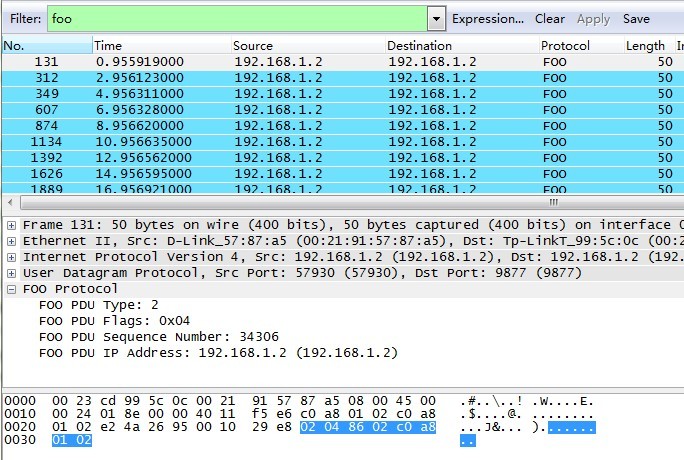This screenshot has height=460, width=684.
Task: Expand the Frame 131 tree node
Action: 11,225
